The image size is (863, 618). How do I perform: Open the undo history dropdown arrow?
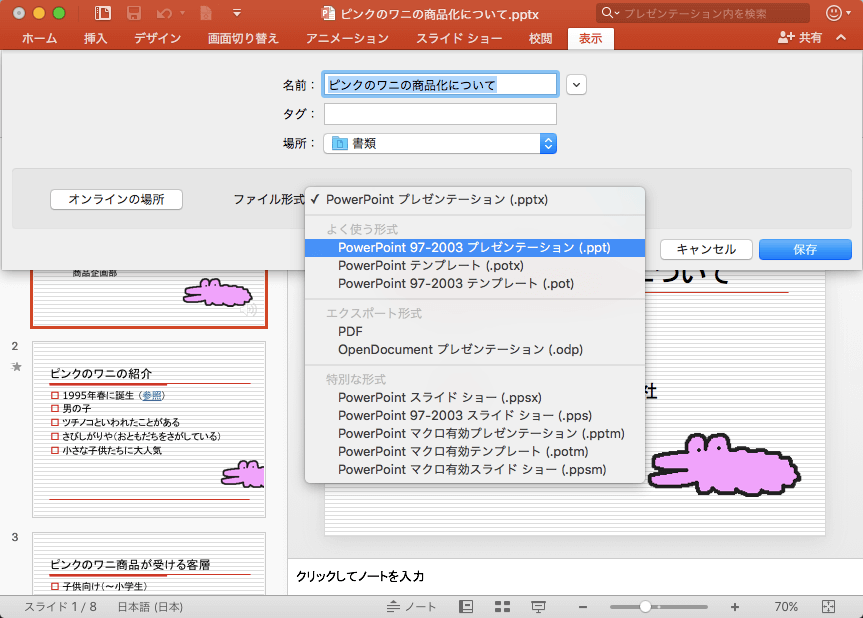182,13
